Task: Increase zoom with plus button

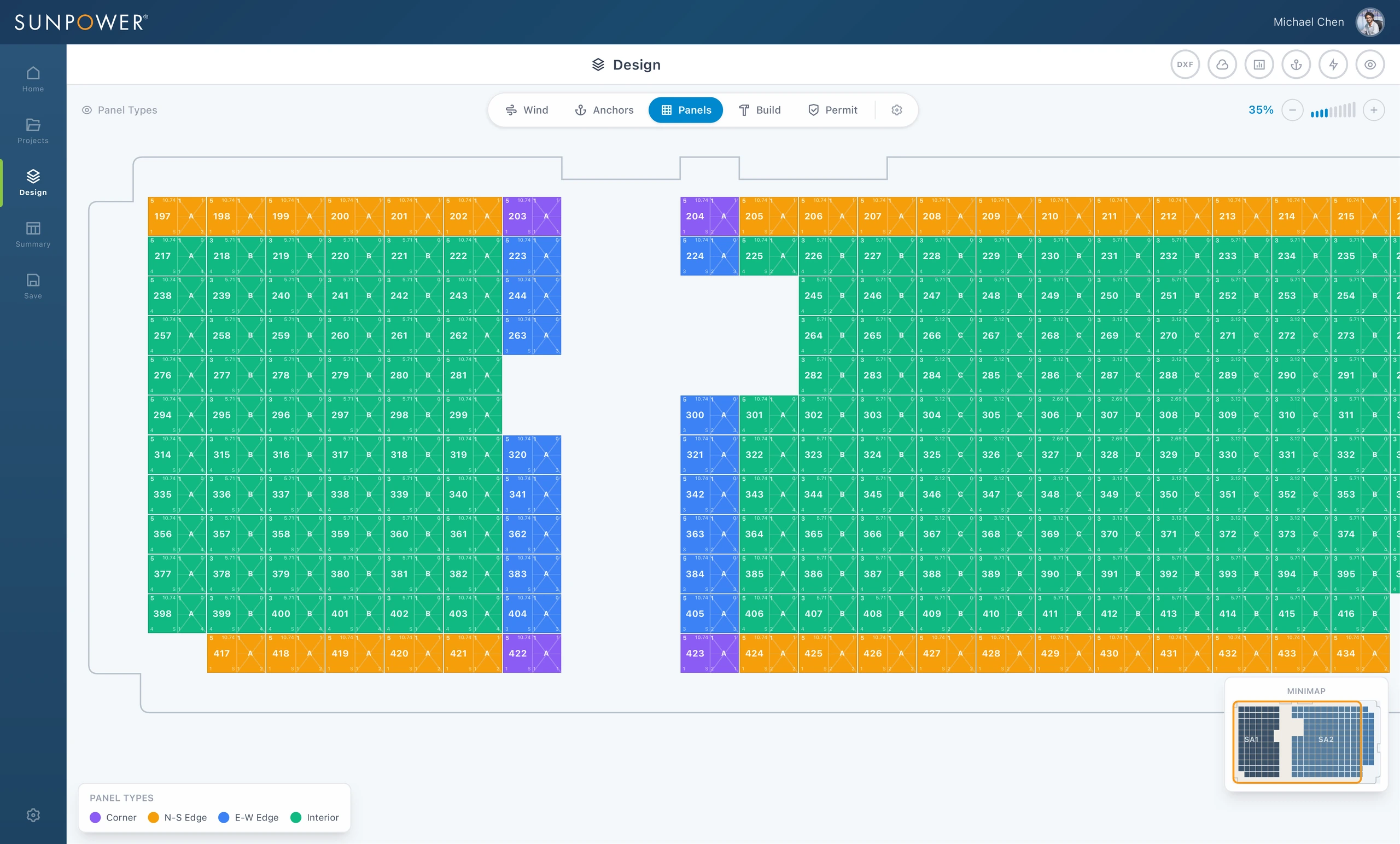Action: tap(1373, 110)
